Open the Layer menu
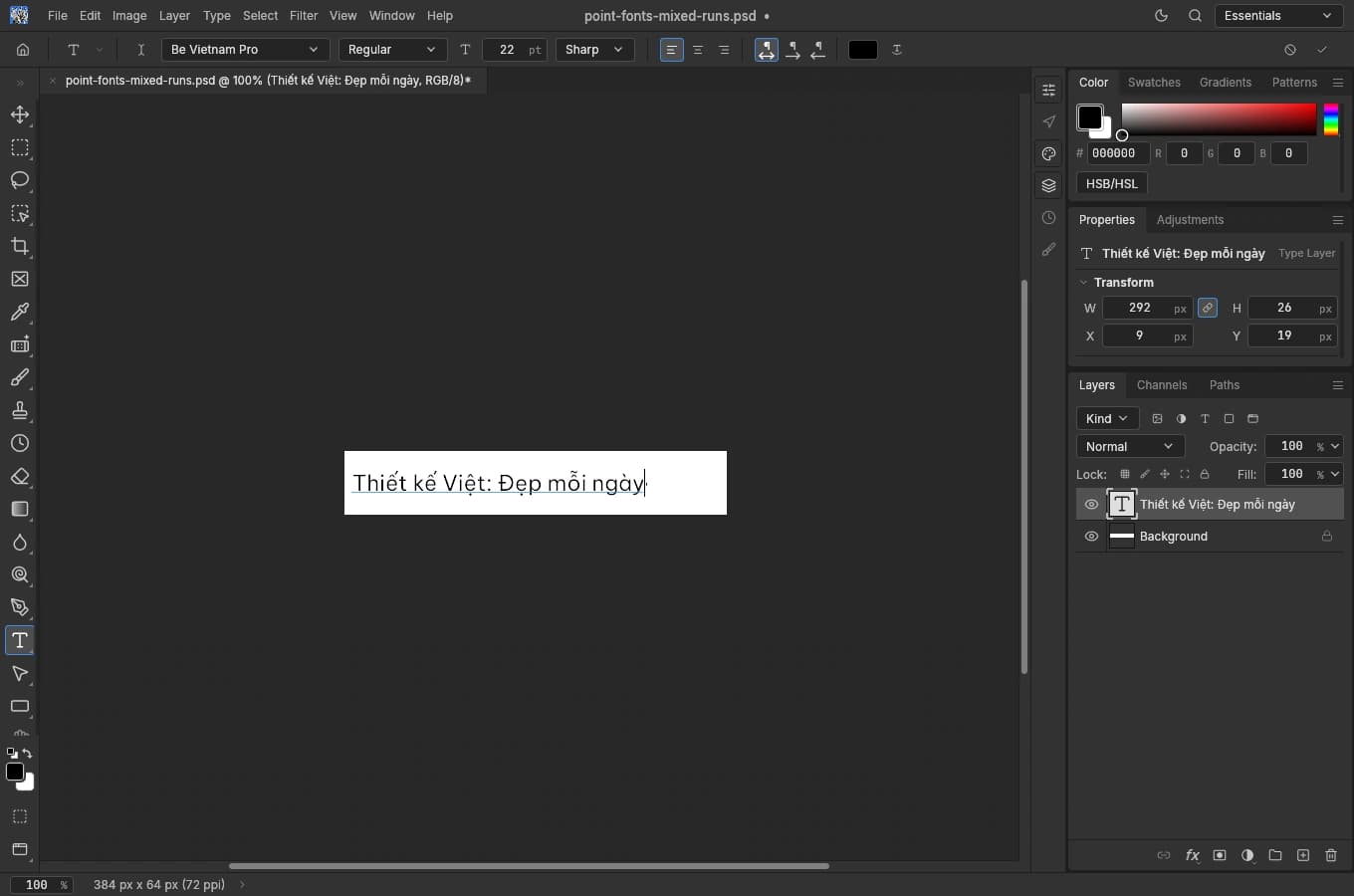1354x896 pixels. click(x=174, y=16)
